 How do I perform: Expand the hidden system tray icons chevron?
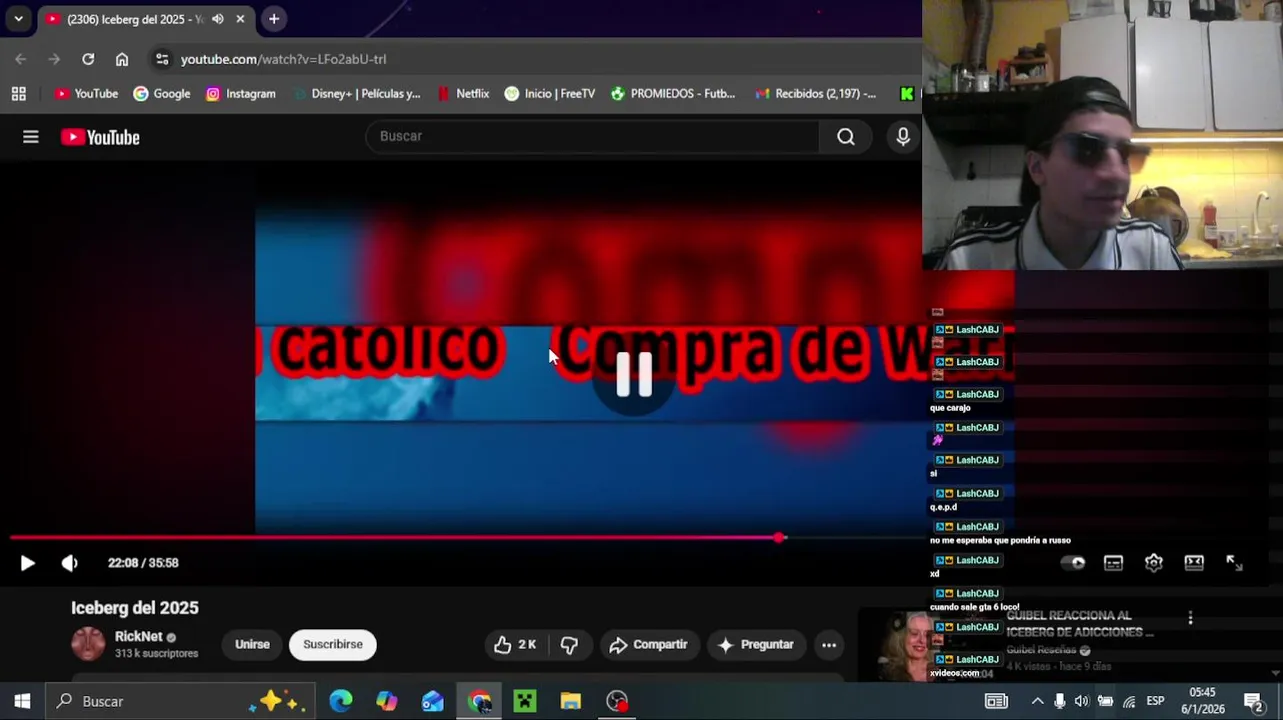[1037, 701]
